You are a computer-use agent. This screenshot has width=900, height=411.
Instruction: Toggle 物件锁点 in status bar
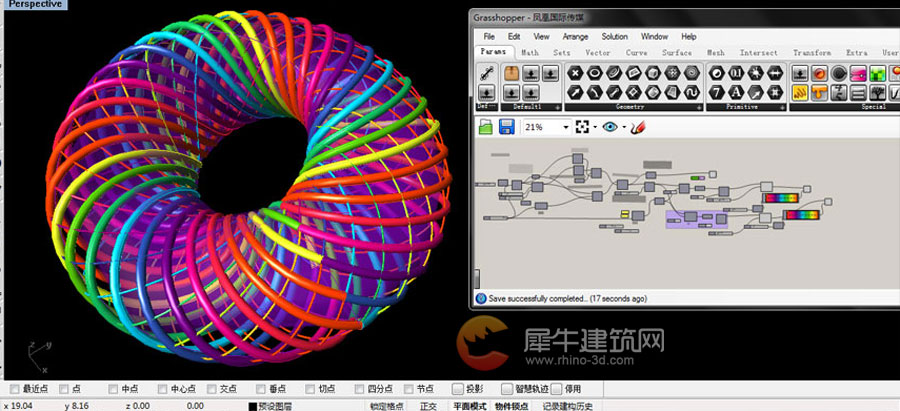[x=511, y=406]
